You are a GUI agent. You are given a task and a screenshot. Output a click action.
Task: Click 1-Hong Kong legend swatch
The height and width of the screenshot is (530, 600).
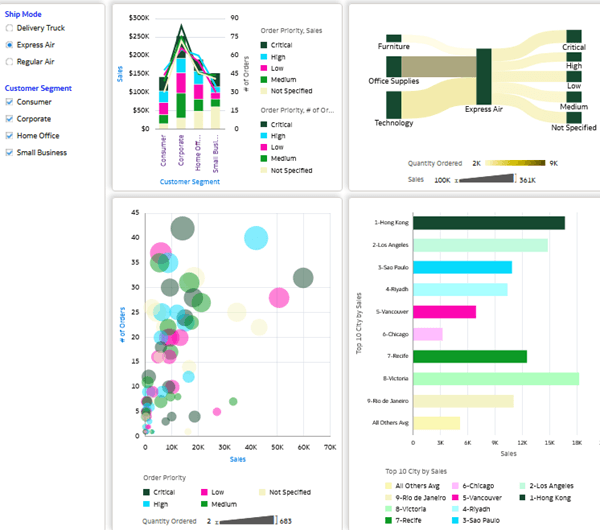tap(522, 497)
